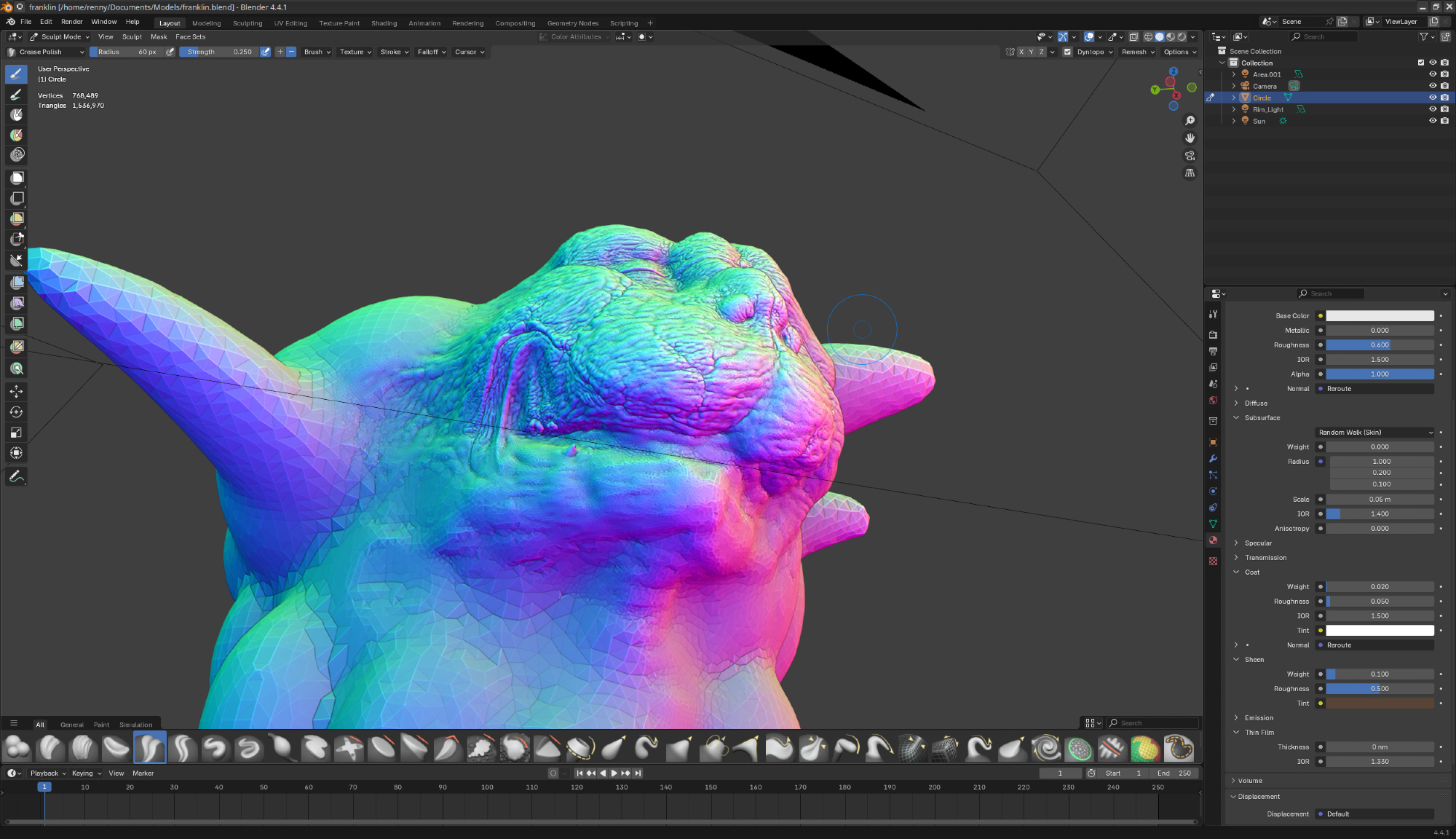This screenshot has height=839, width=1456.
Task: Expand the Specular panel
Action: (1258, 543)
